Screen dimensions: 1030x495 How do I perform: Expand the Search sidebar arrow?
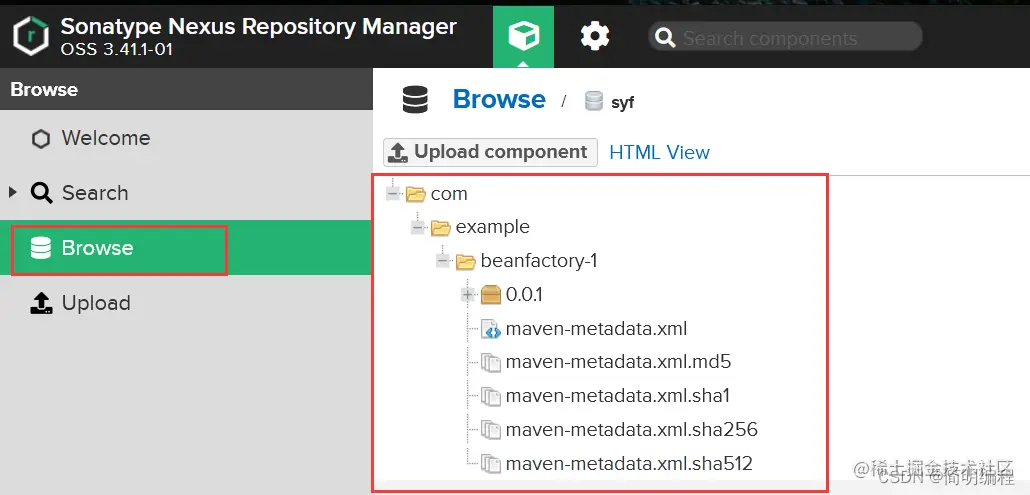[12, 192]
